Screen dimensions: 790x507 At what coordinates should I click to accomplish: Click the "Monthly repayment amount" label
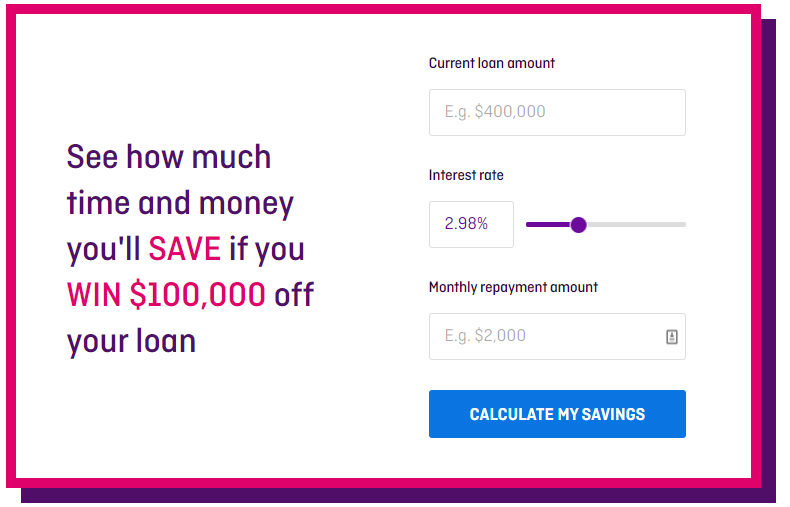513,287
